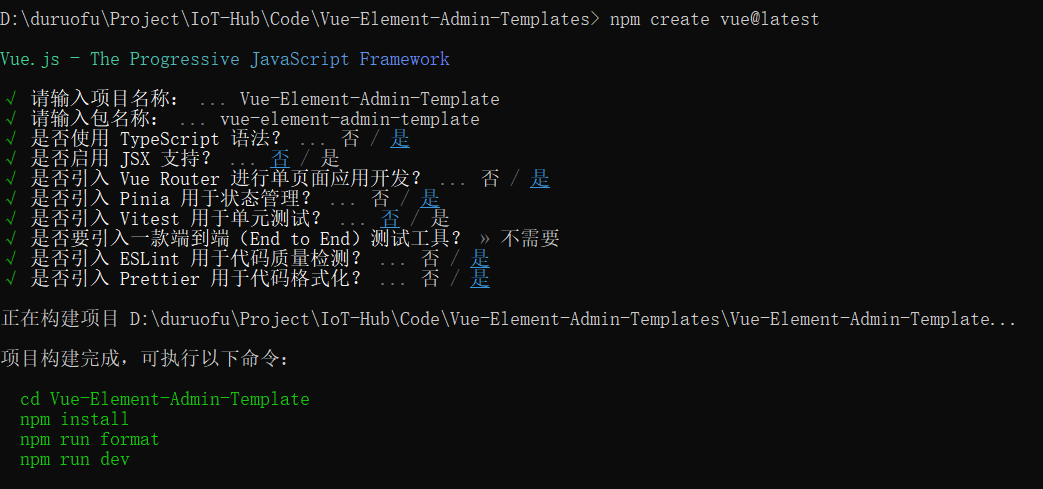Pick 否 for the Vitest unit testing prompt
Image resolution: width=1043 pixels, height=489 pixels.
[x=390, y=219]
